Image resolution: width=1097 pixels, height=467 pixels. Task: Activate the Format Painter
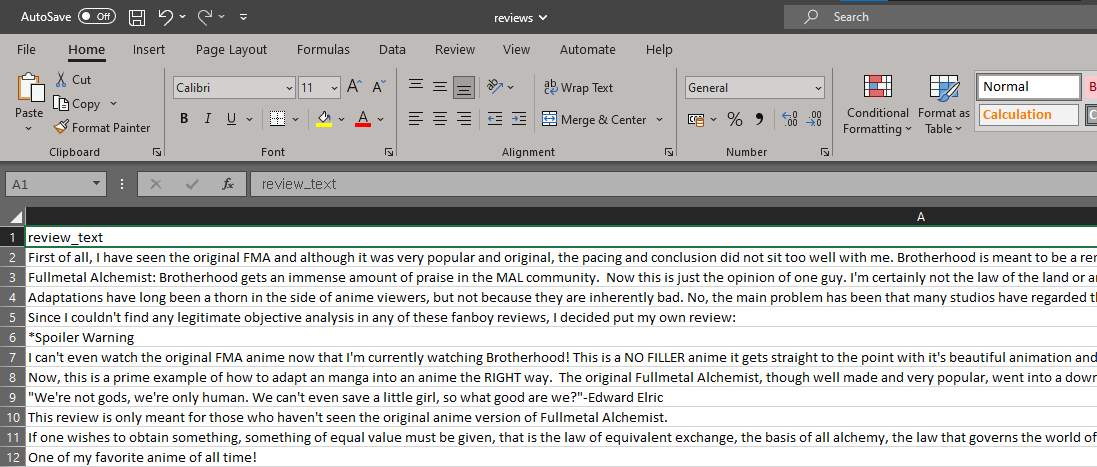click(x=102, y=127)
